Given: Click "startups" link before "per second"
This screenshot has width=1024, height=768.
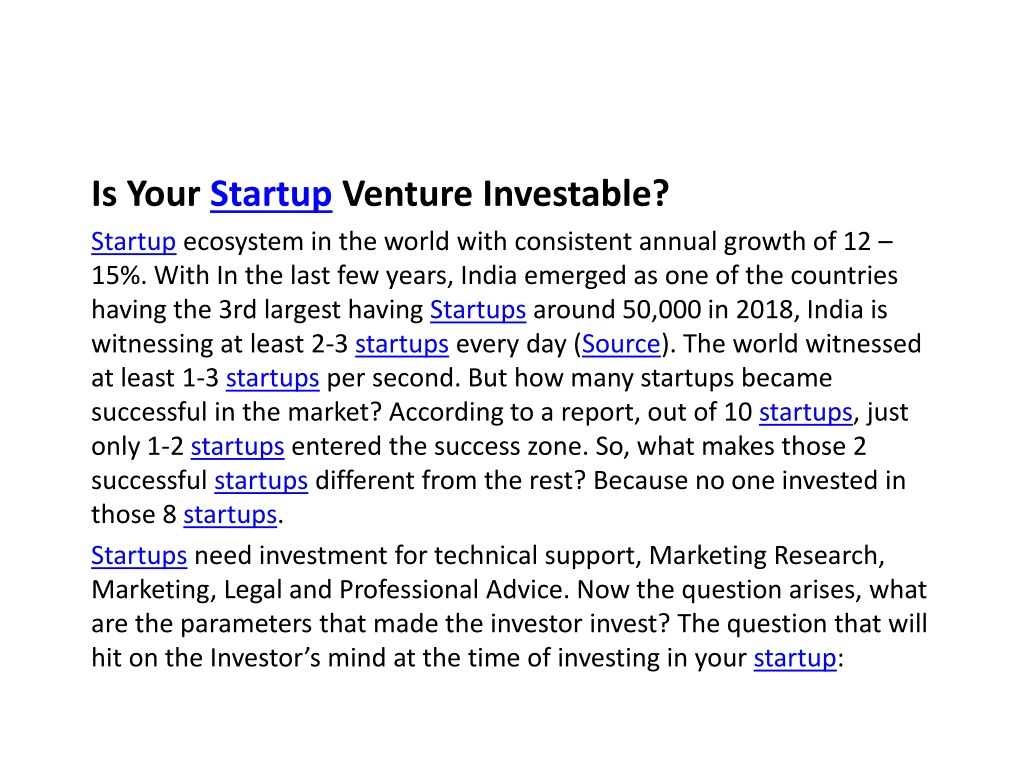Looking at the screenshot, I should (272, 379).
